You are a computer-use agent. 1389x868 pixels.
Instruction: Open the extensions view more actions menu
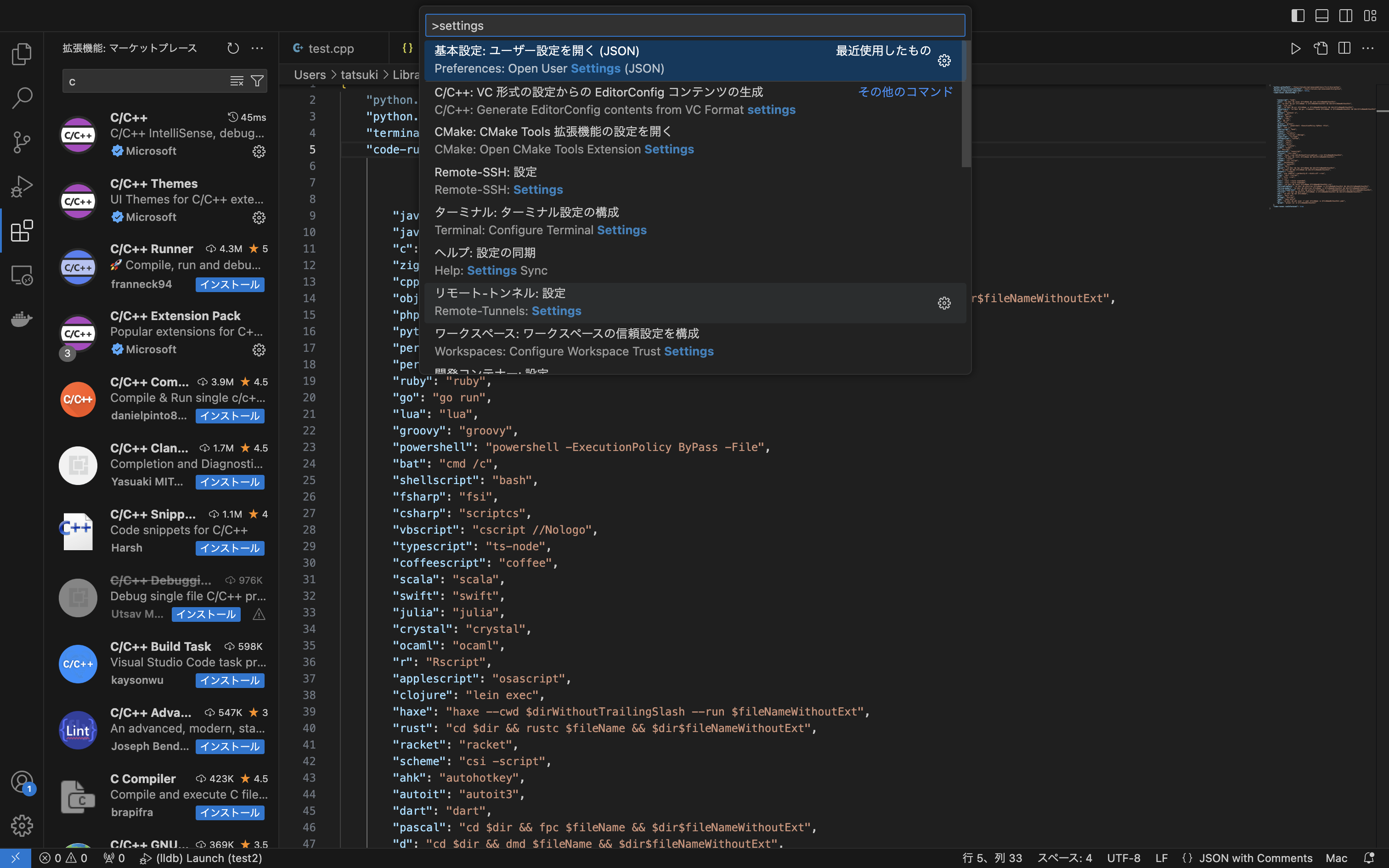[x=258, y=48]
